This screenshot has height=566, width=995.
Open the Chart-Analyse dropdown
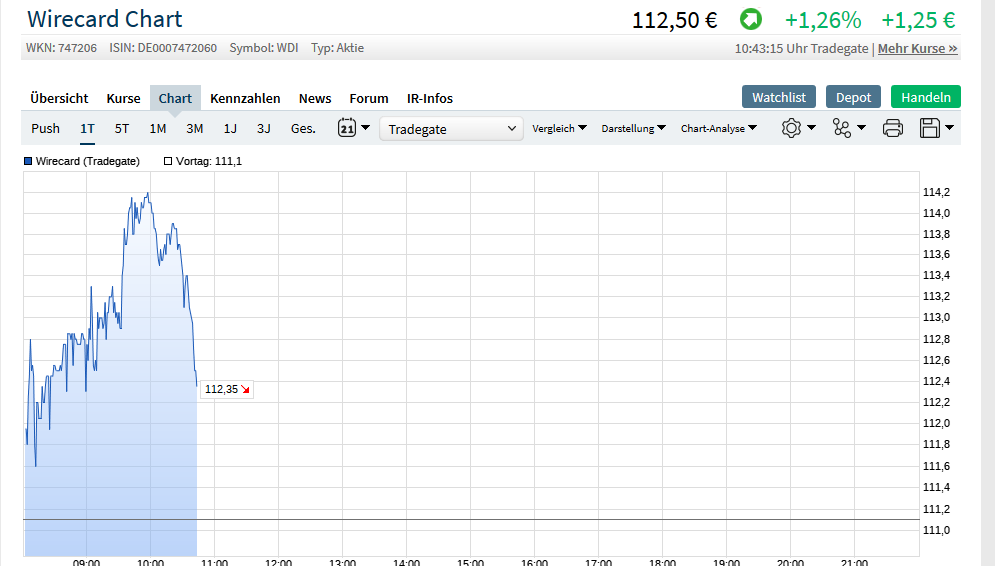(x=719, y=128)
